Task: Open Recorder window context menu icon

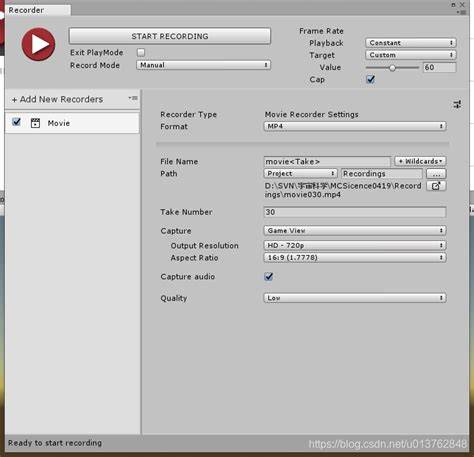Action: (462, 12)
